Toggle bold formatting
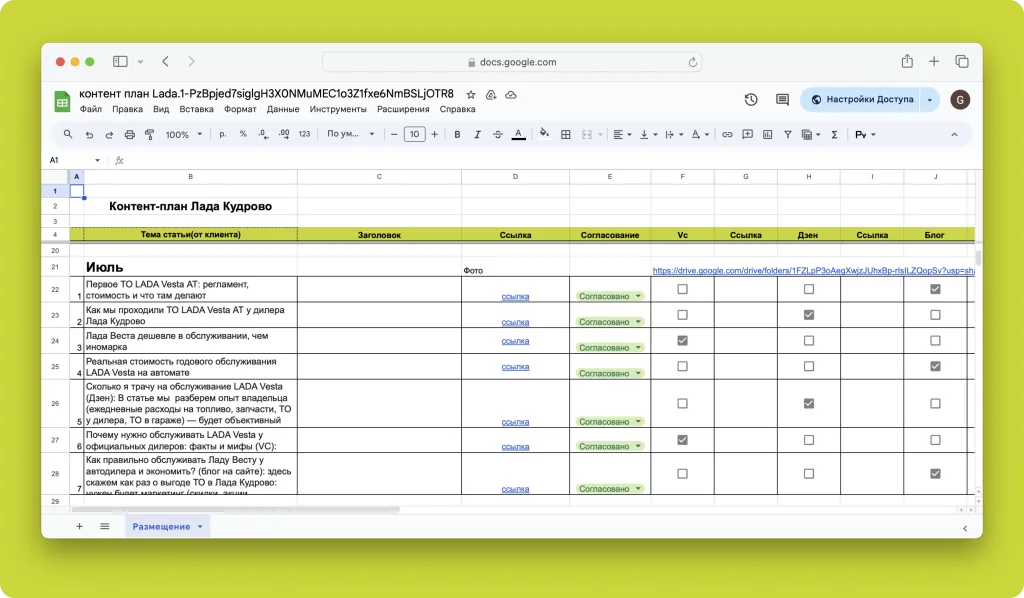Screen dimensions: 1024x598 coord(457,134)
